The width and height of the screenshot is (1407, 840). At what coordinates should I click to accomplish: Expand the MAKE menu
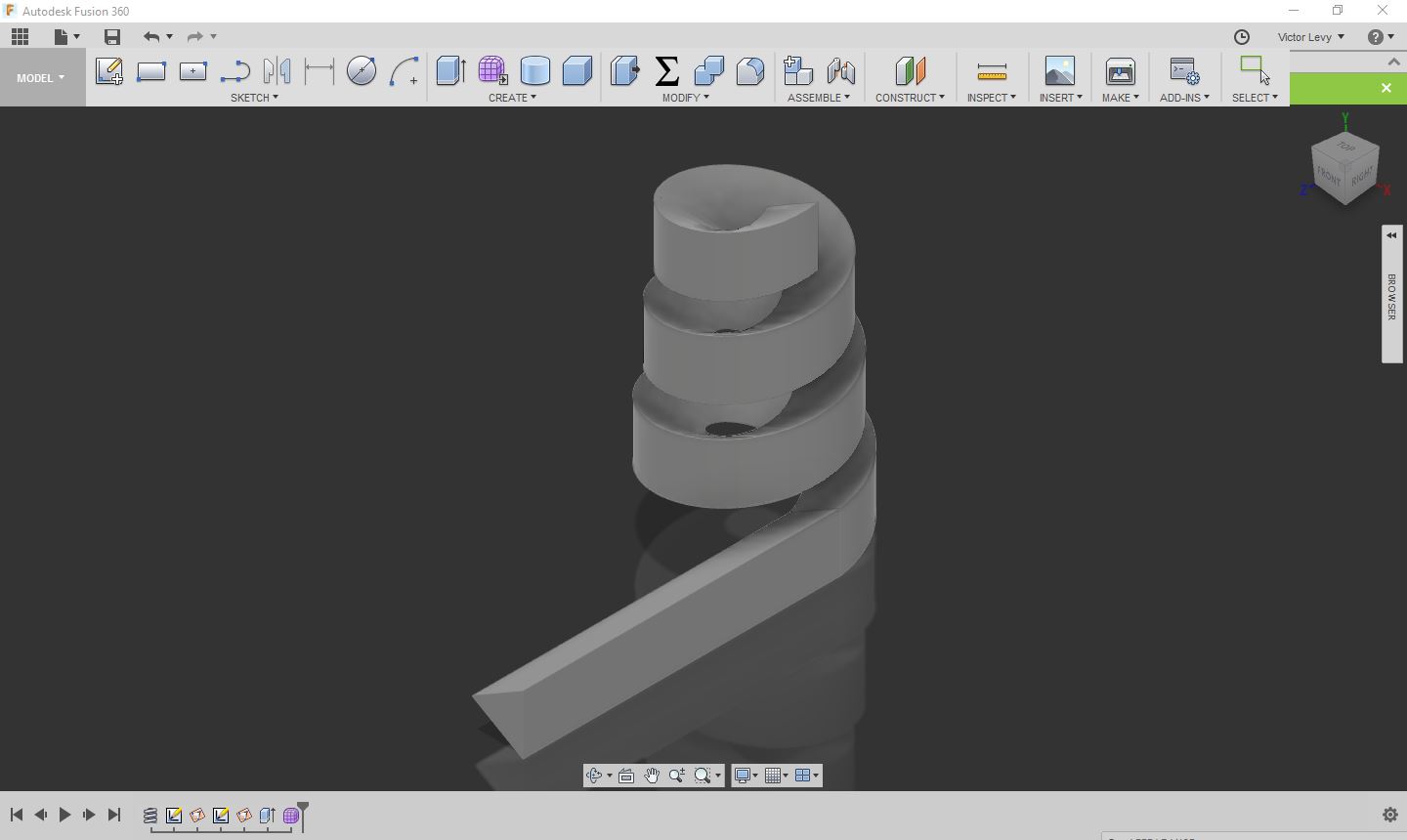coord(1120,98)
